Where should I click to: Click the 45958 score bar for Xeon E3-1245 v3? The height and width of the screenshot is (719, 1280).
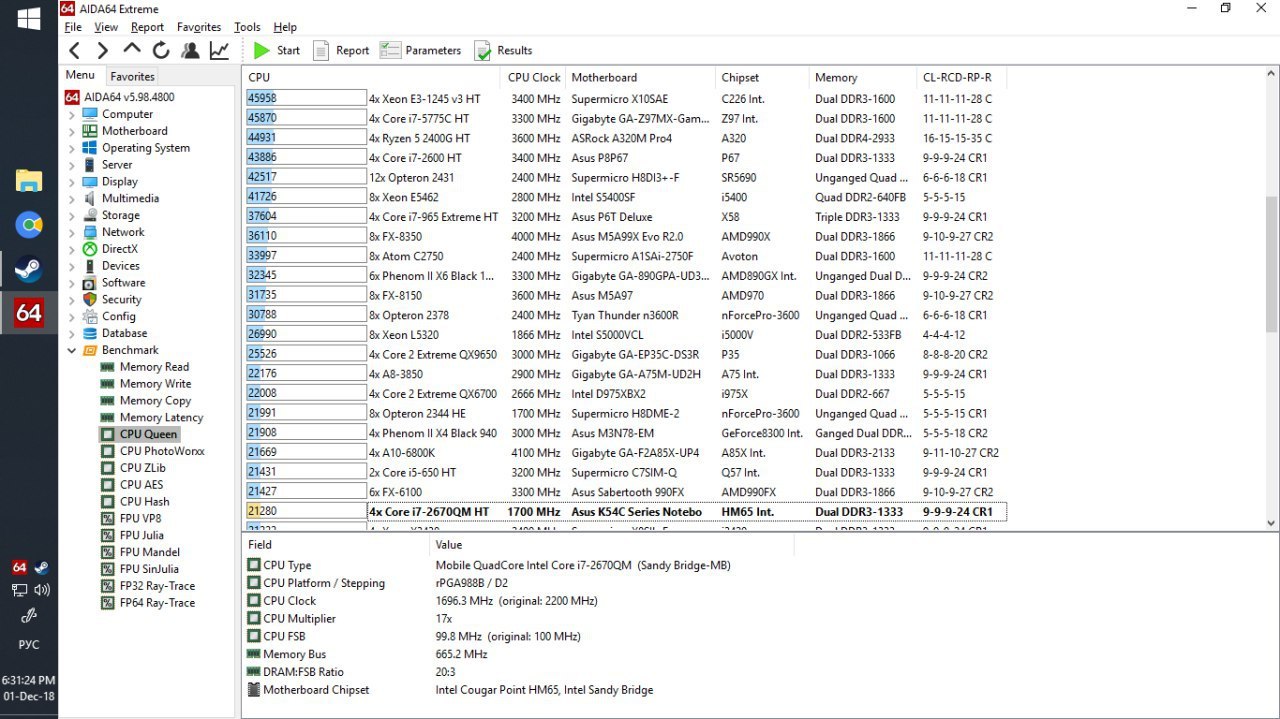click(306, 99)
